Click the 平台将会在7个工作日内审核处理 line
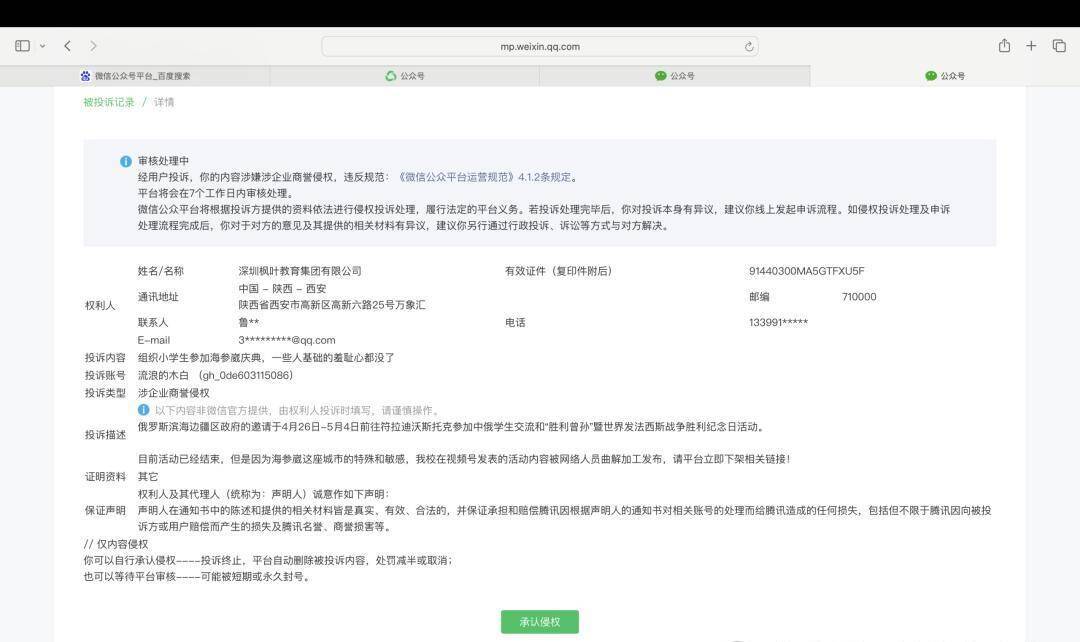The height and width of the screenshot is (642, 1080). (217, 194)
